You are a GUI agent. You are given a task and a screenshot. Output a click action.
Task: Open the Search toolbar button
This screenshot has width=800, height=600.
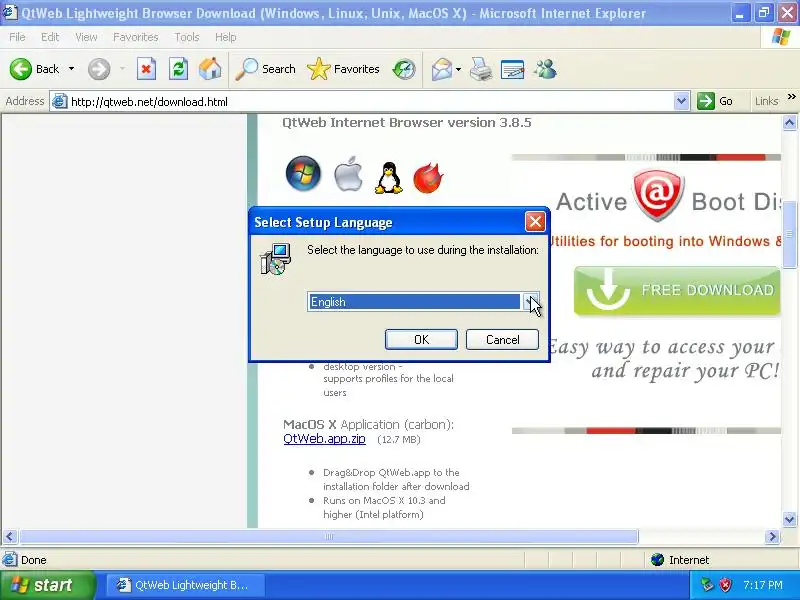(x=265, y=69)
